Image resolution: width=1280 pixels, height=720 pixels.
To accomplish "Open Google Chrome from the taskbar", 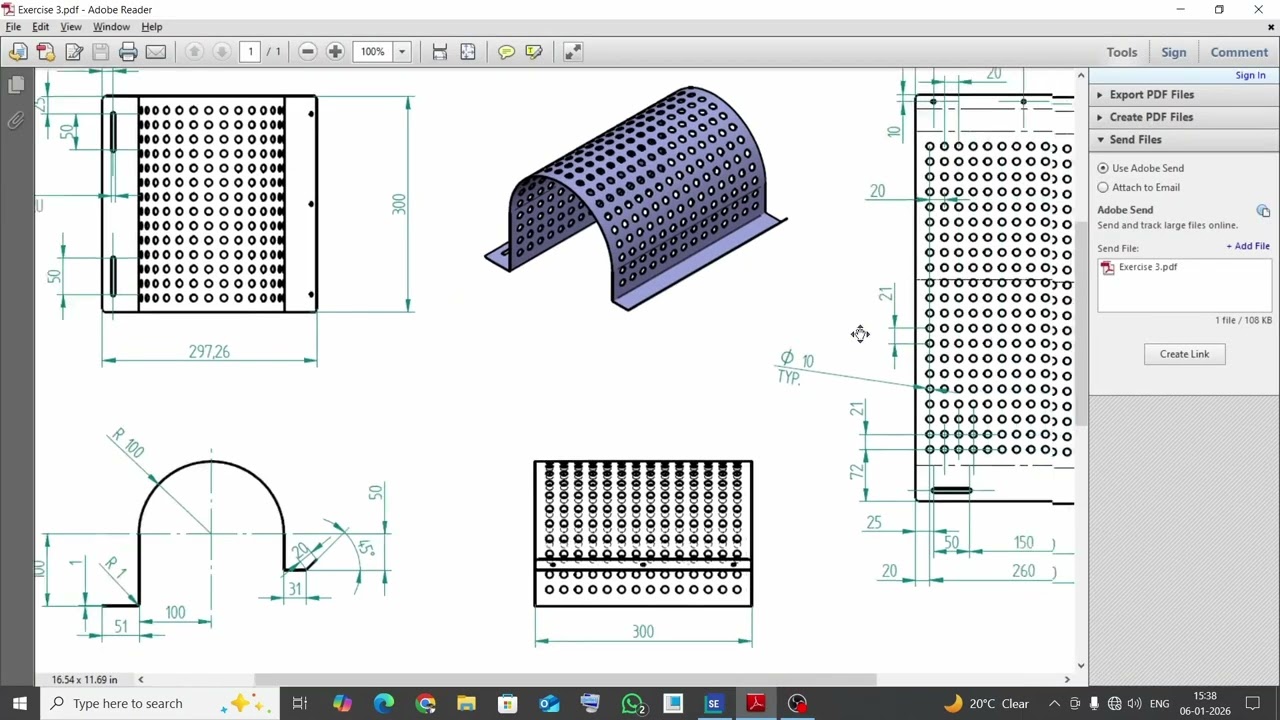I will coord(426,704).
